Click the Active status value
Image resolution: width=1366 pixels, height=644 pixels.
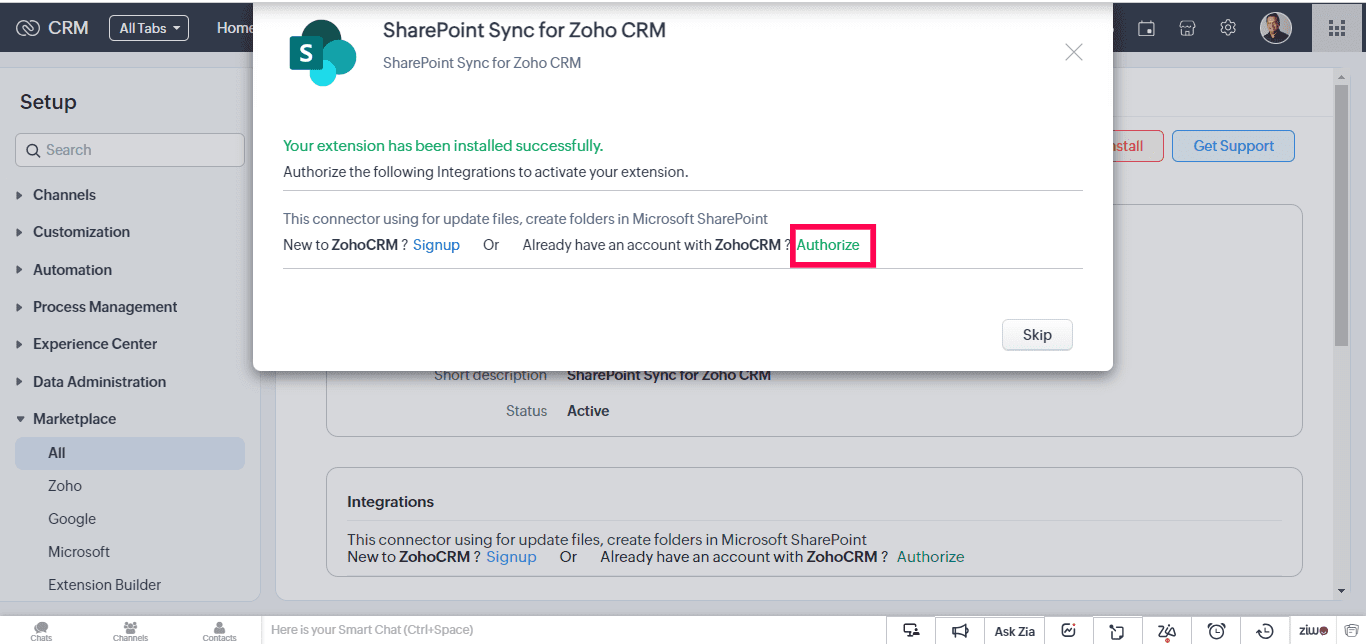click(x=588, y=411)
